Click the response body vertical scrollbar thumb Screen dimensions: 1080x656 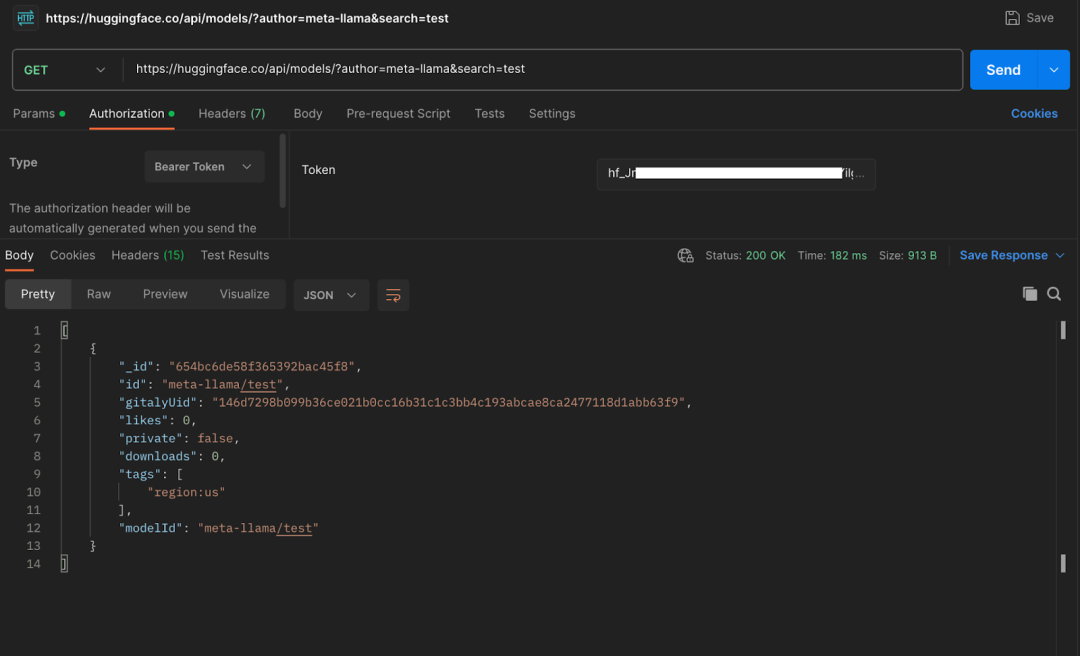point(1063,331)
